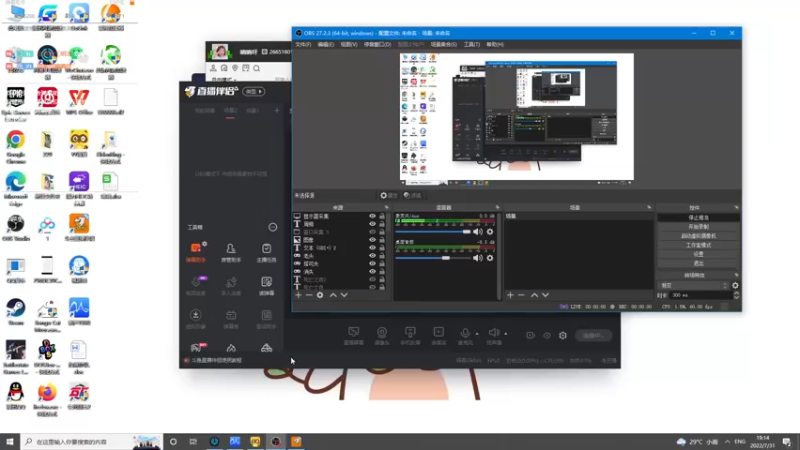Toggle visibility eye of 文本 (GDI+) 2 source
Viewport: 800px width, 450px height.
point(372,248)
